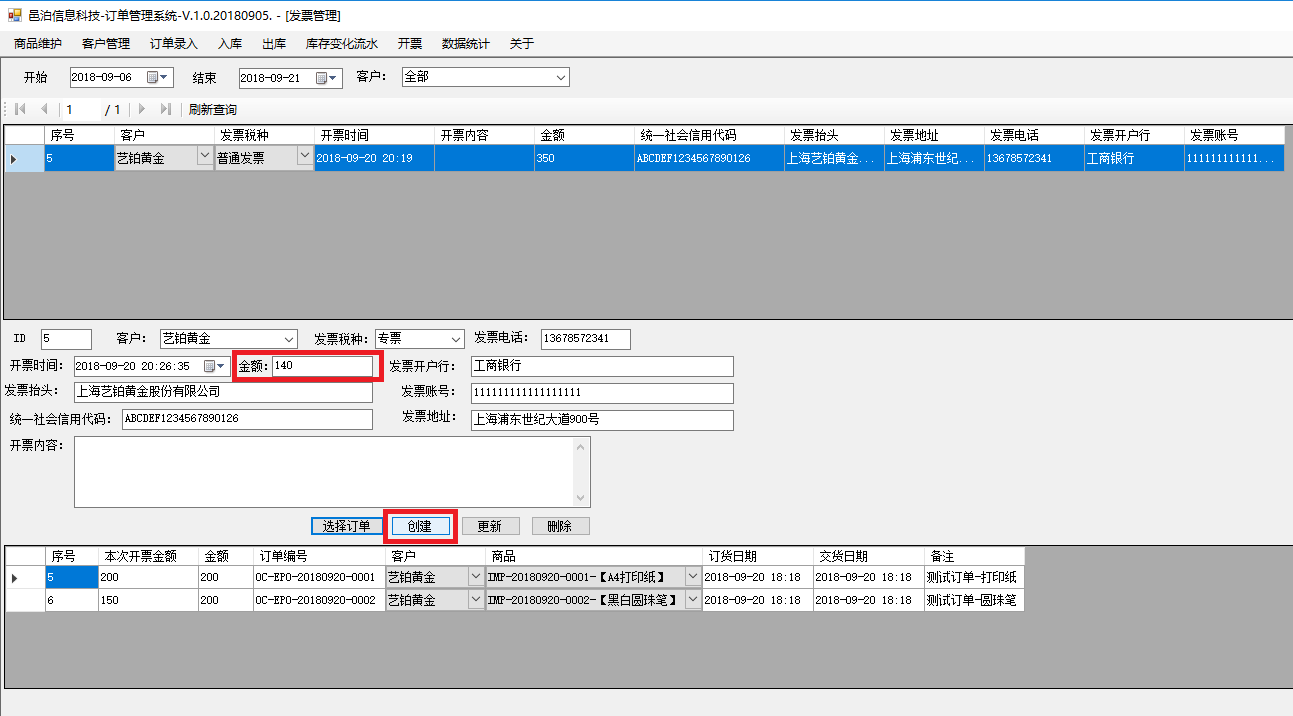Click scroll-down arrow of 开票内容 box
This screenshot has width=1293, height=716.
coord(581,497)
